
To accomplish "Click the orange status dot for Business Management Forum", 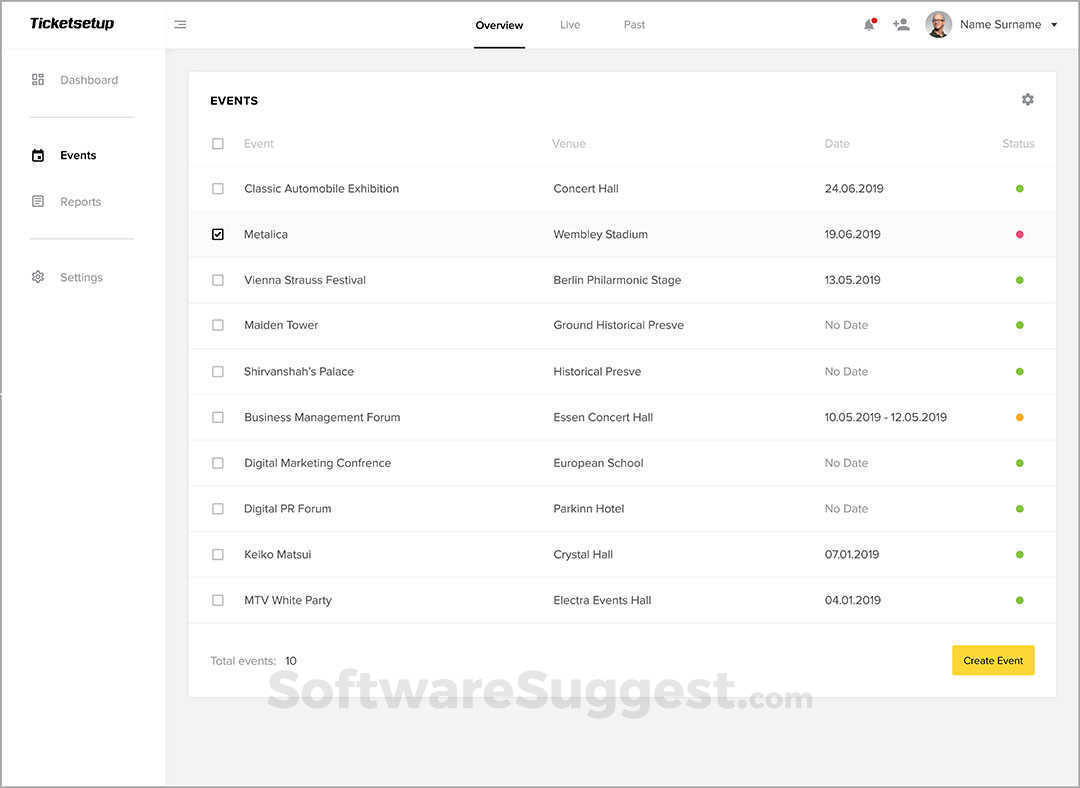I will [x=1019, y=417].
